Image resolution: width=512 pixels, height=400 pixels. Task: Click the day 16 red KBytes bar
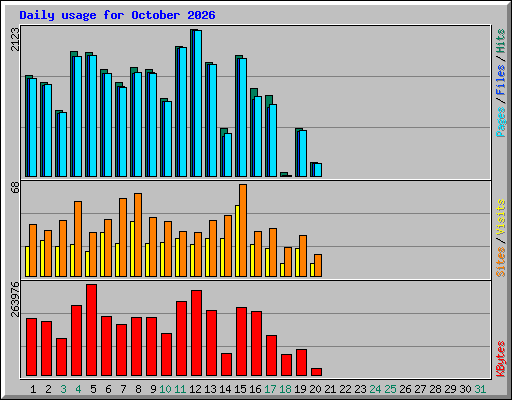[x=256, y=344]
